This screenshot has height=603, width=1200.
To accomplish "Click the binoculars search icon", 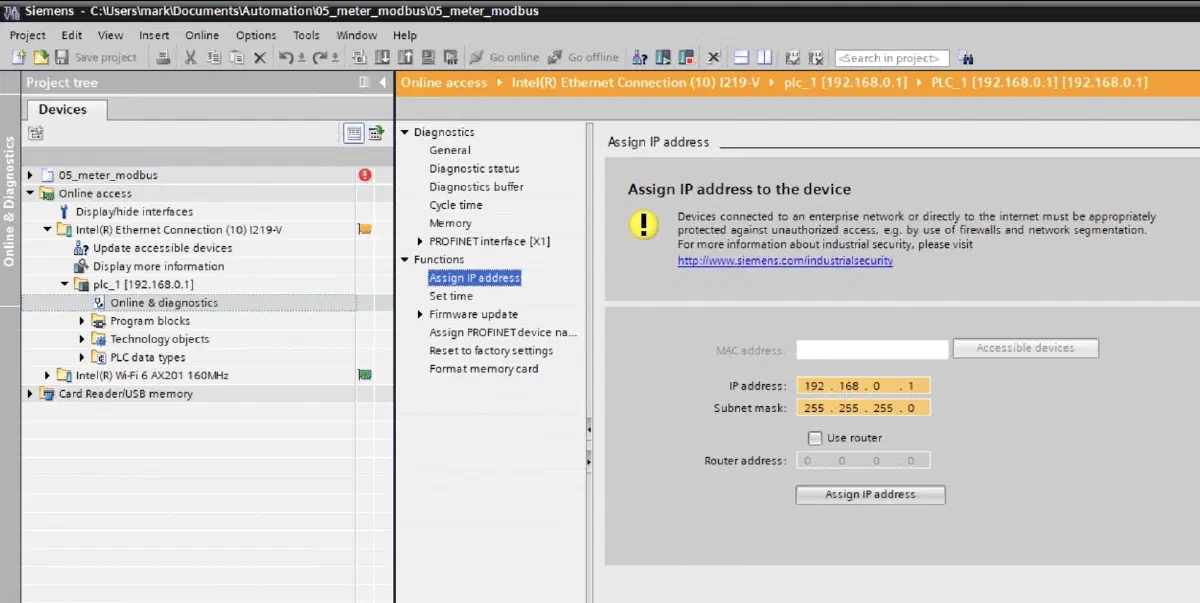I will click(966, 58).
